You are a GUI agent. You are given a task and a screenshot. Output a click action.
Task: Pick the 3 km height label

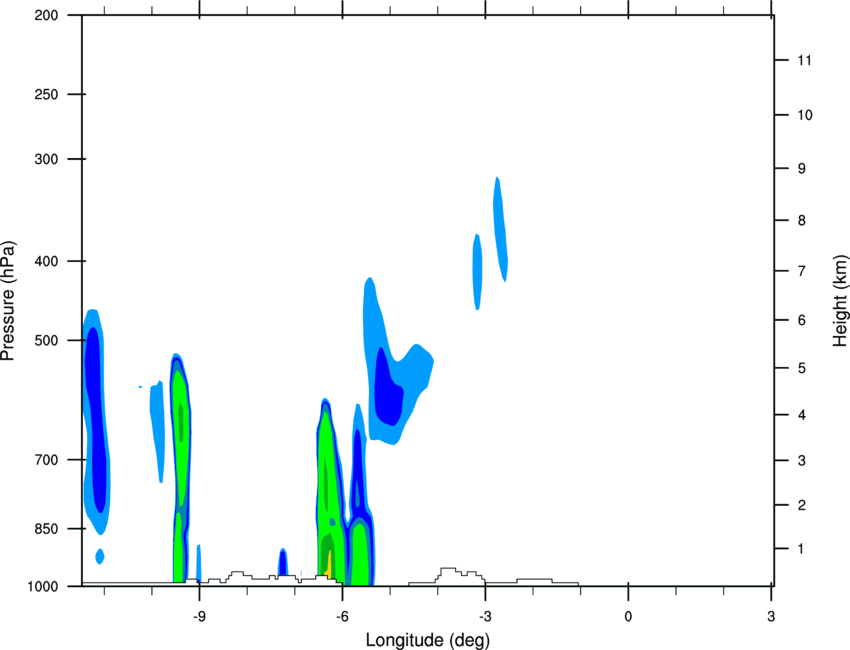802,460
